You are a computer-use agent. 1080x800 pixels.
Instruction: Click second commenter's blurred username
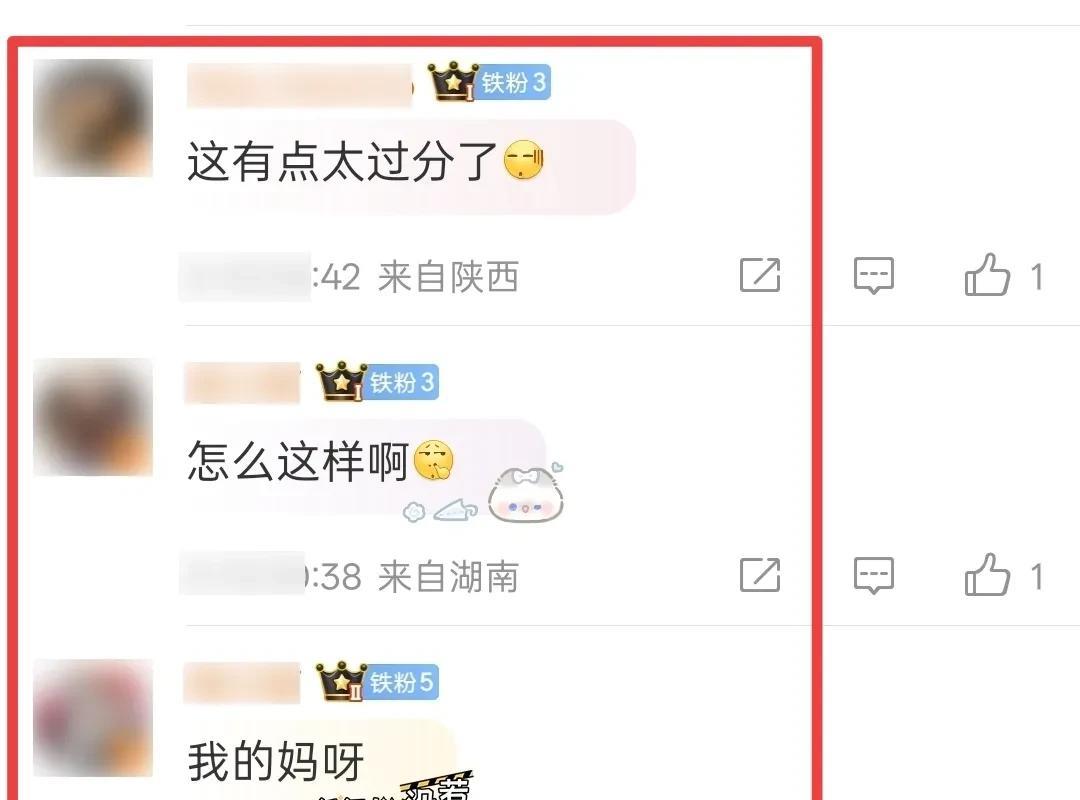[242, 382]
